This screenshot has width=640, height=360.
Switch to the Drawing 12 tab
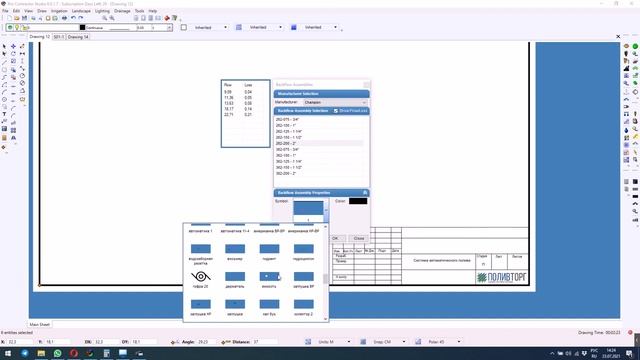click(x=39, y=37)
